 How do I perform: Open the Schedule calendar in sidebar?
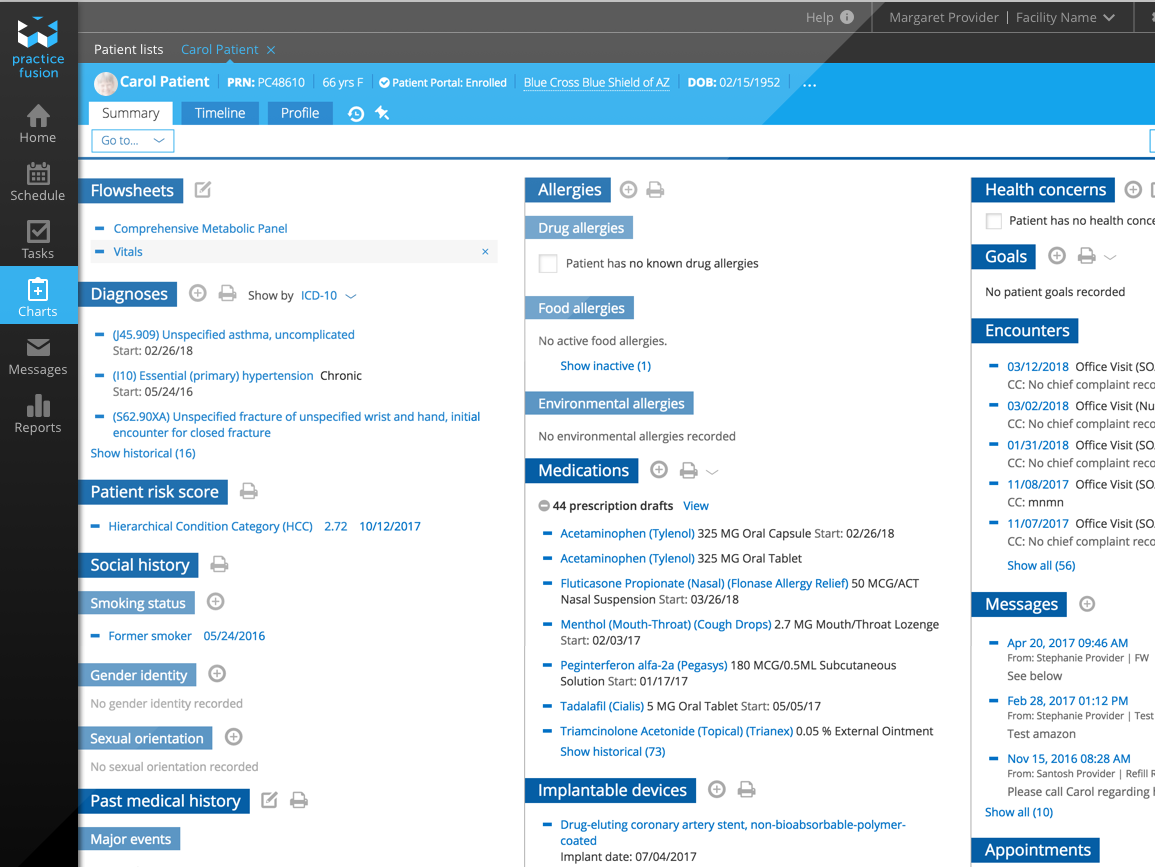tap(38, 182)
